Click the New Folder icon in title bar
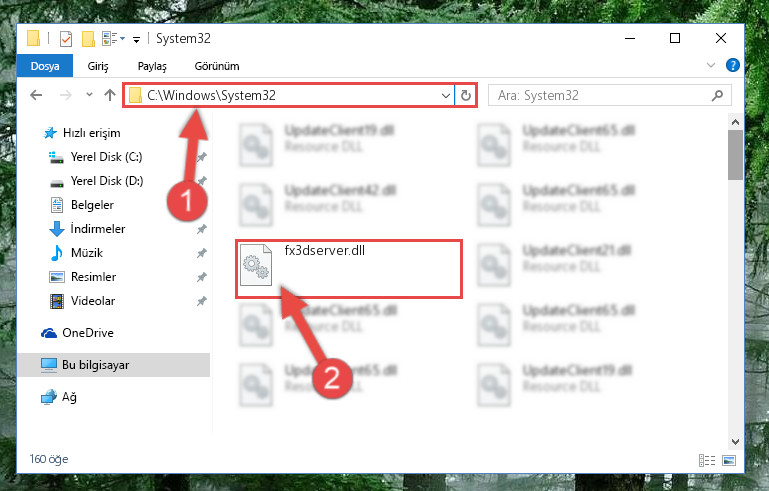 [x=88, y=39]
